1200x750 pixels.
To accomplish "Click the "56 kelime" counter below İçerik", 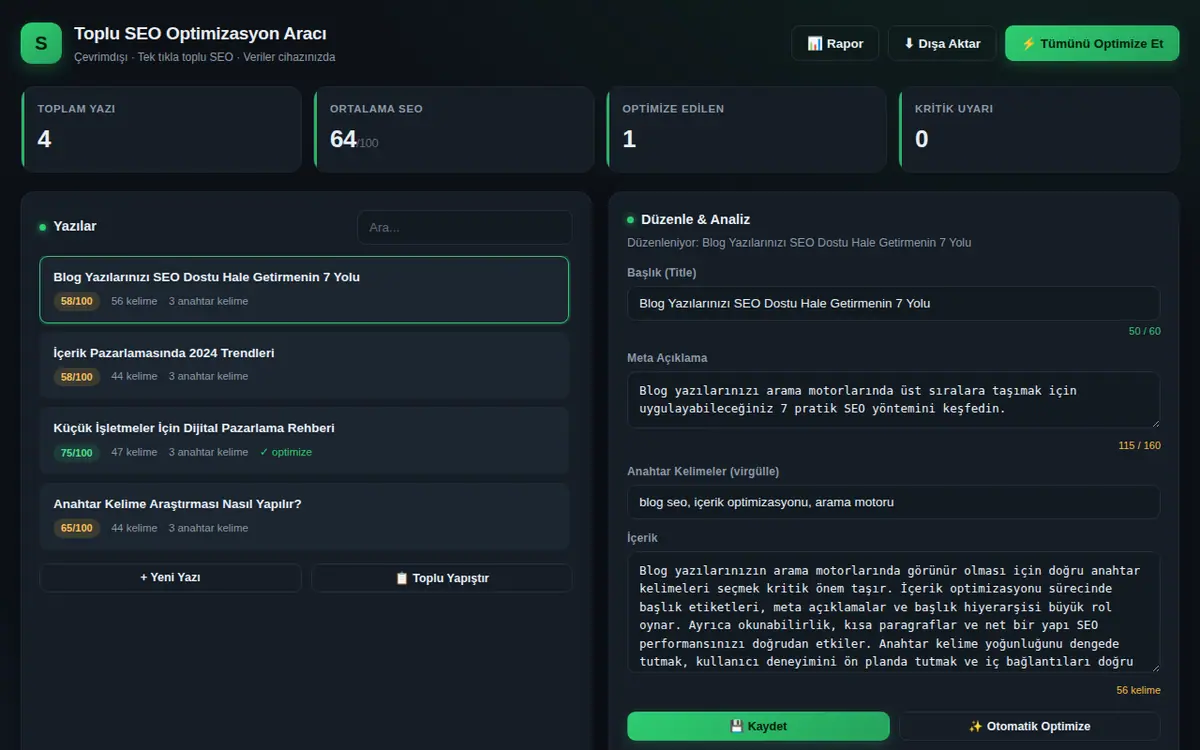I will [1139, 690].
